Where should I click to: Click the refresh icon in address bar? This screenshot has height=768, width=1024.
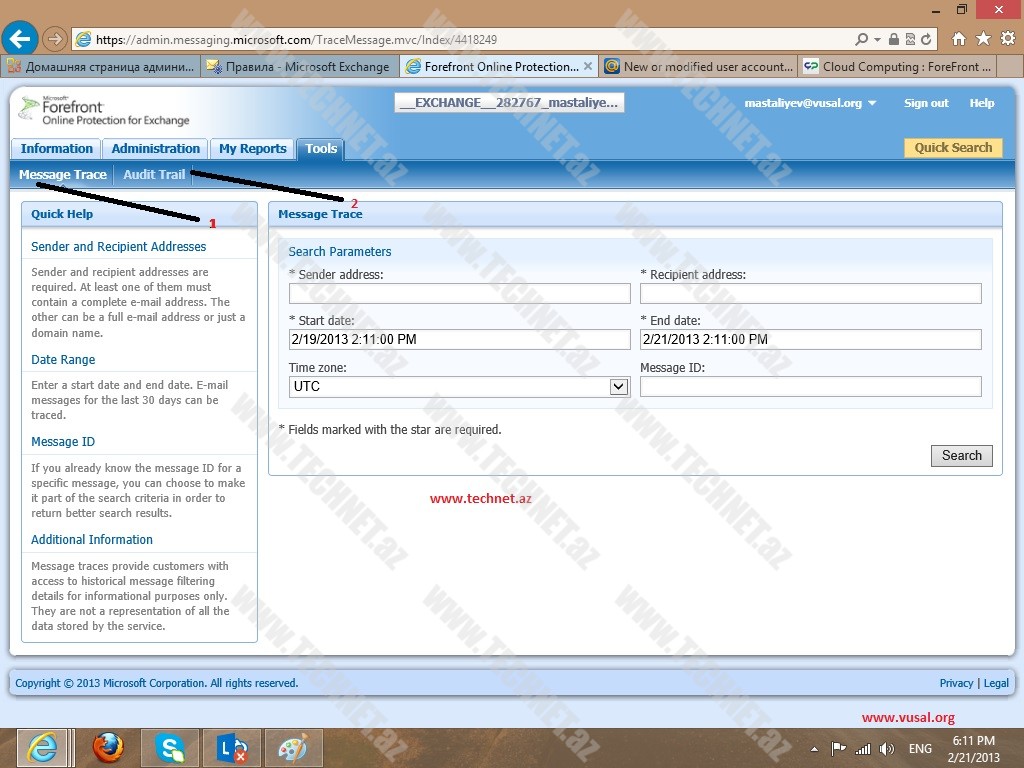[927, 40]
